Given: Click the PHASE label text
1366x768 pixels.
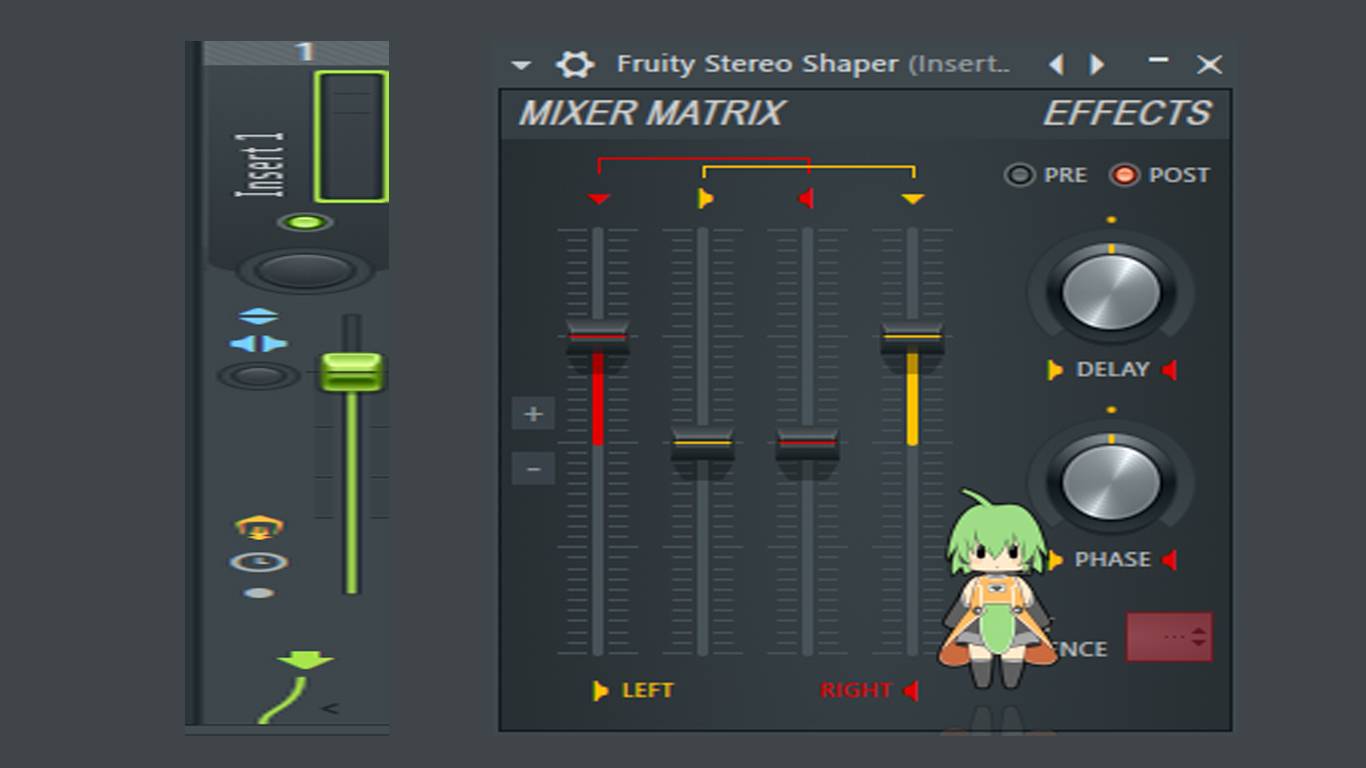Looking at the screenshot, I should click(x=1112, y=560).
